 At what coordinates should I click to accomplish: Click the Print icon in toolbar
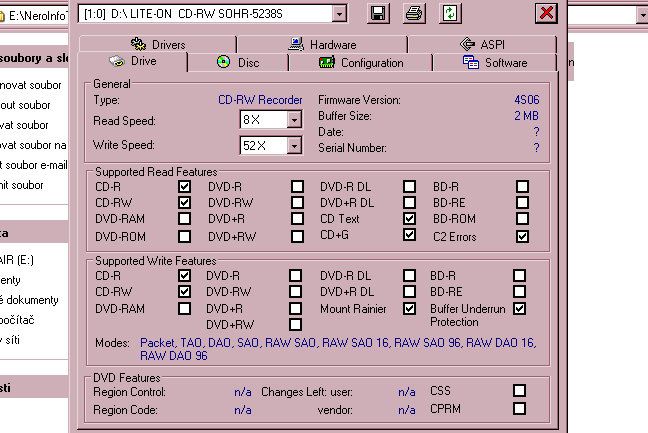[414, 13]
